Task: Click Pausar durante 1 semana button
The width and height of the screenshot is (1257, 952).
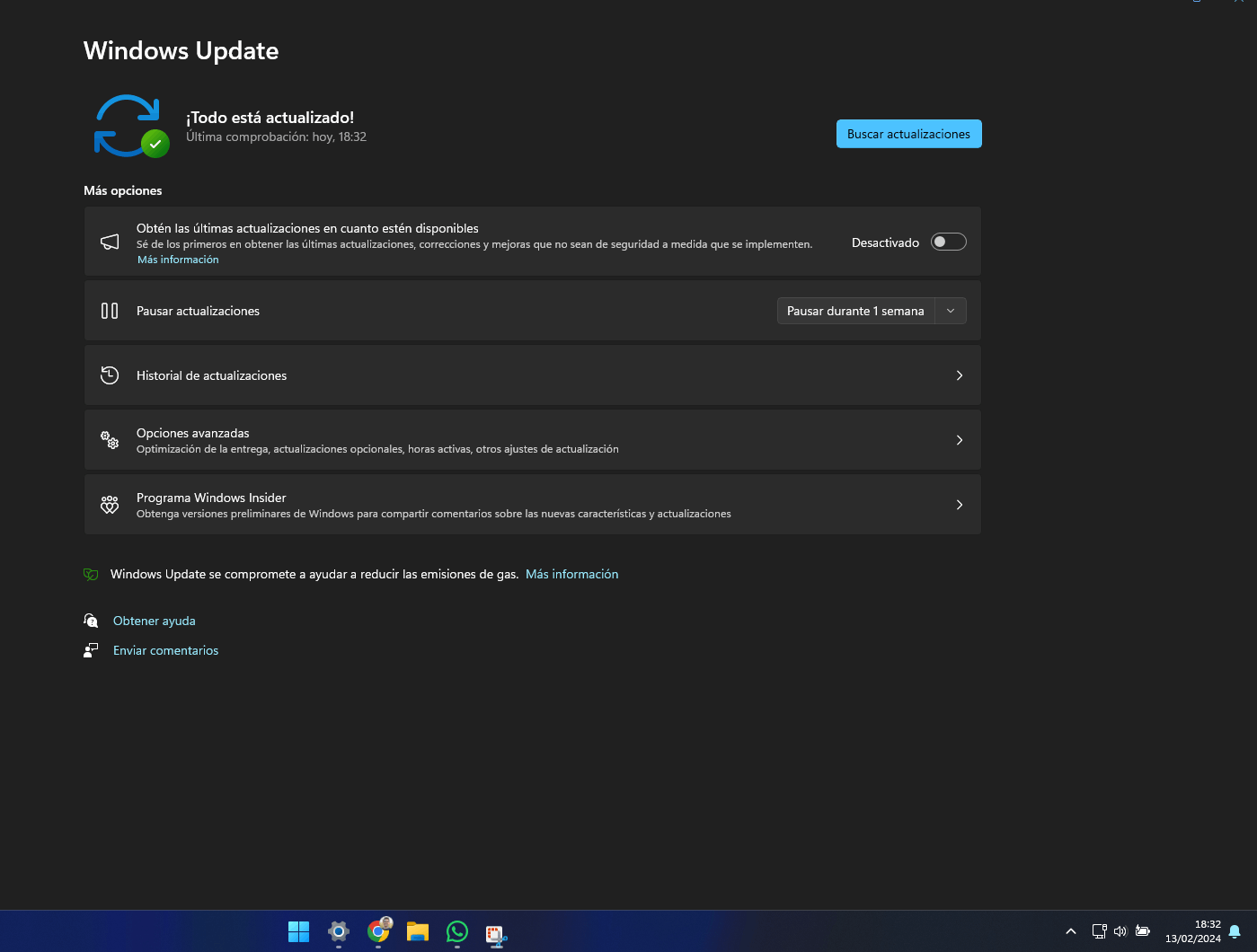Action: pyautogui.click(x=856, y=311)
